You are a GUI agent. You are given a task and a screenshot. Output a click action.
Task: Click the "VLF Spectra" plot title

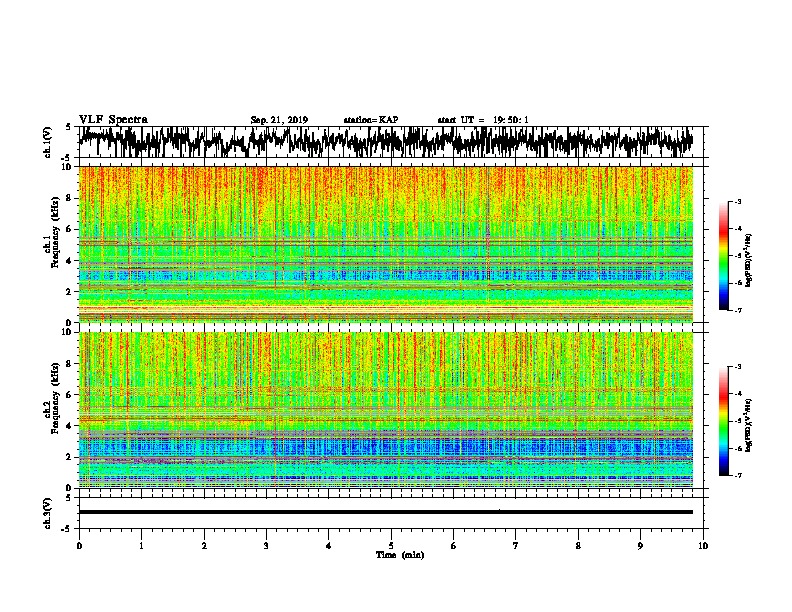pos(113,120)
